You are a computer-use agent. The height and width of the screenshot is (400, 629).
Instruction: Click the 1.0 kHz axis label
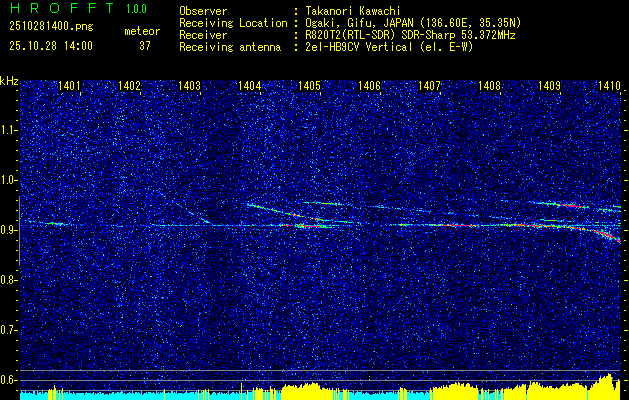pos(8,180)
